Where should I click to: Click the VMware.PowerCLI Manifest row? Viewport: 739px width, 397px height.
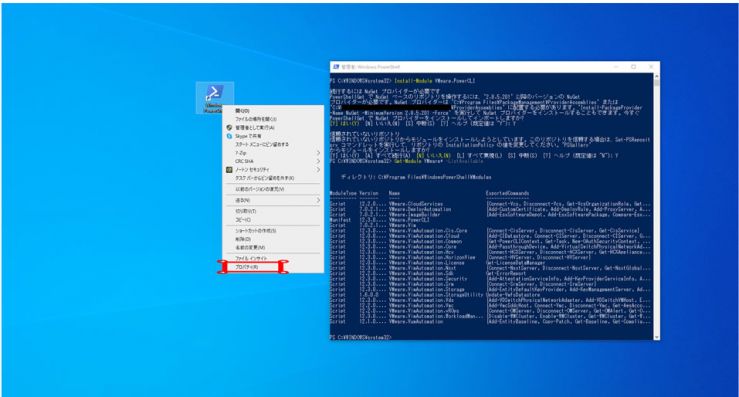click(380, 220)
